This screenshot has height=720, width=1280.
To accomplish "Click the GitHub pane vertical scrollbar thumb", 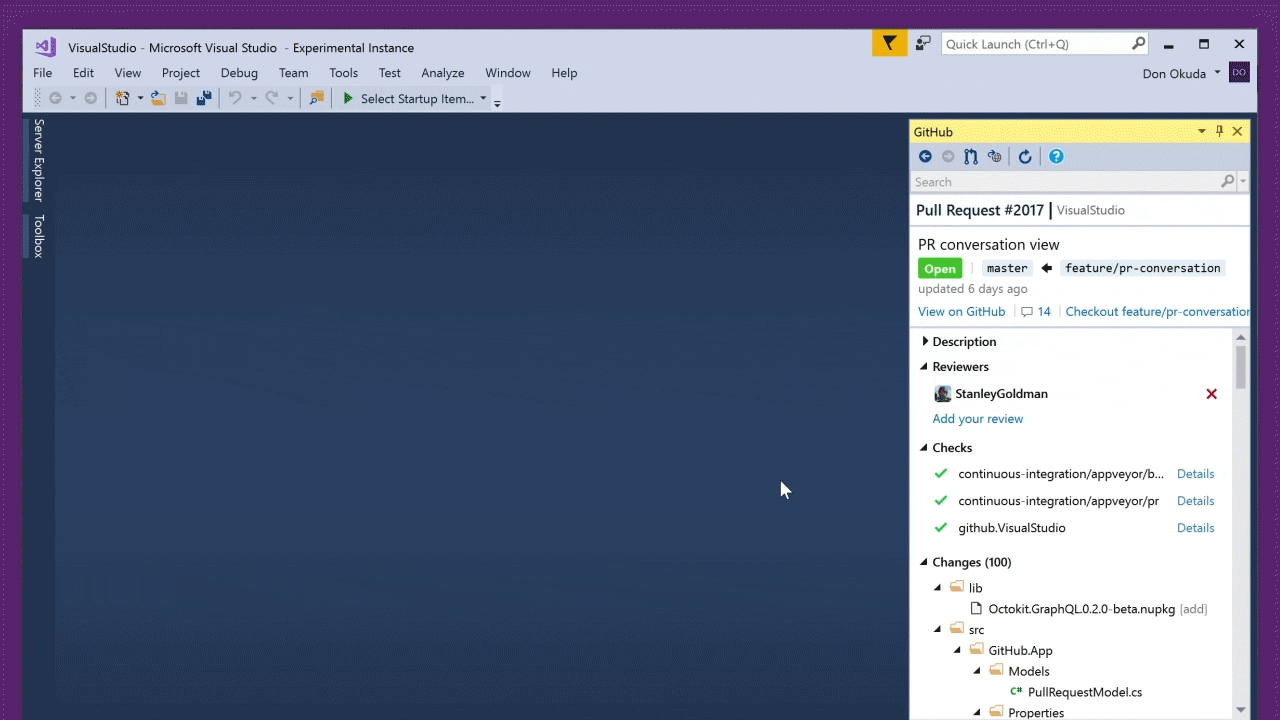I will (1241, 367).
